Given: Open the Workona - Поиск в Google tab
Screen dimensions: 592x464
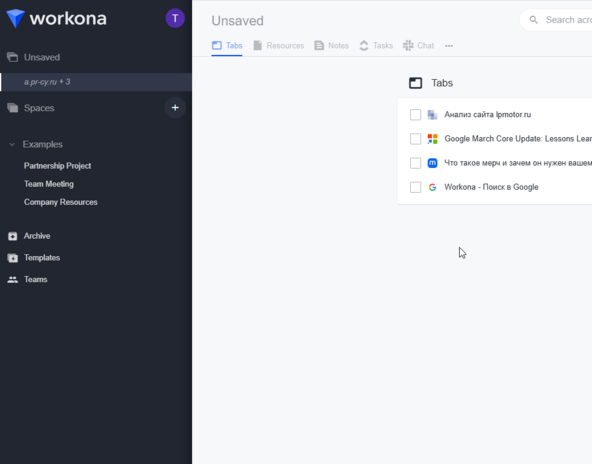Looking at the screenshot, I should point(491,187).
